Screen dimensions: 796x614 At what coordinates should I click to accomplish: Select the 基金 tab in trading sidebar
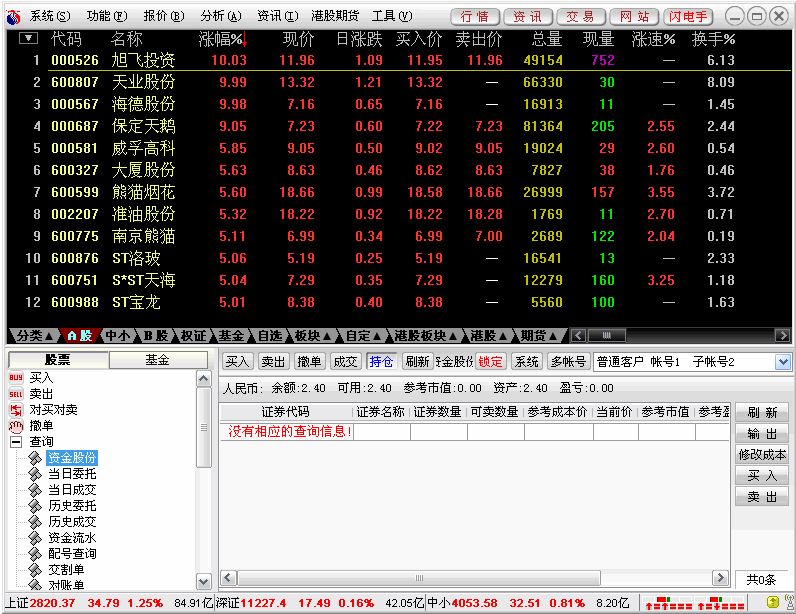pyautogui.click(x=158, y=360)
